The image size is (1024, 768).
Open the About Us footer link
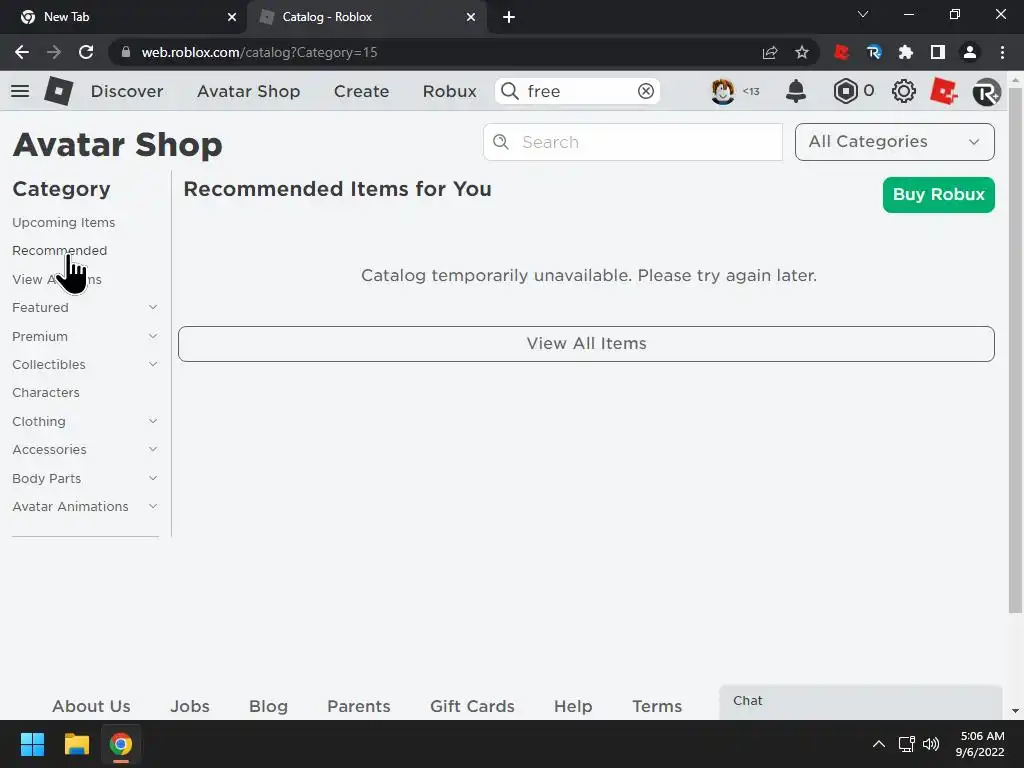[91, 706]
